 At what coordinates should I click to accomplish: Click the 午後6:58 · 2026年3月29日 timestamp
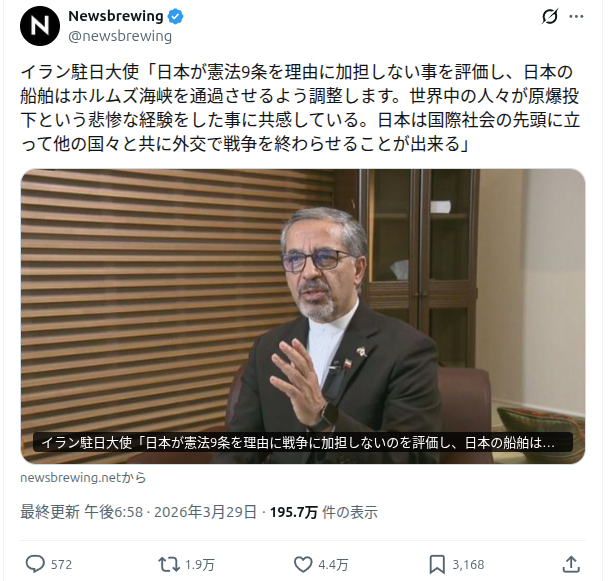[171, 512]
